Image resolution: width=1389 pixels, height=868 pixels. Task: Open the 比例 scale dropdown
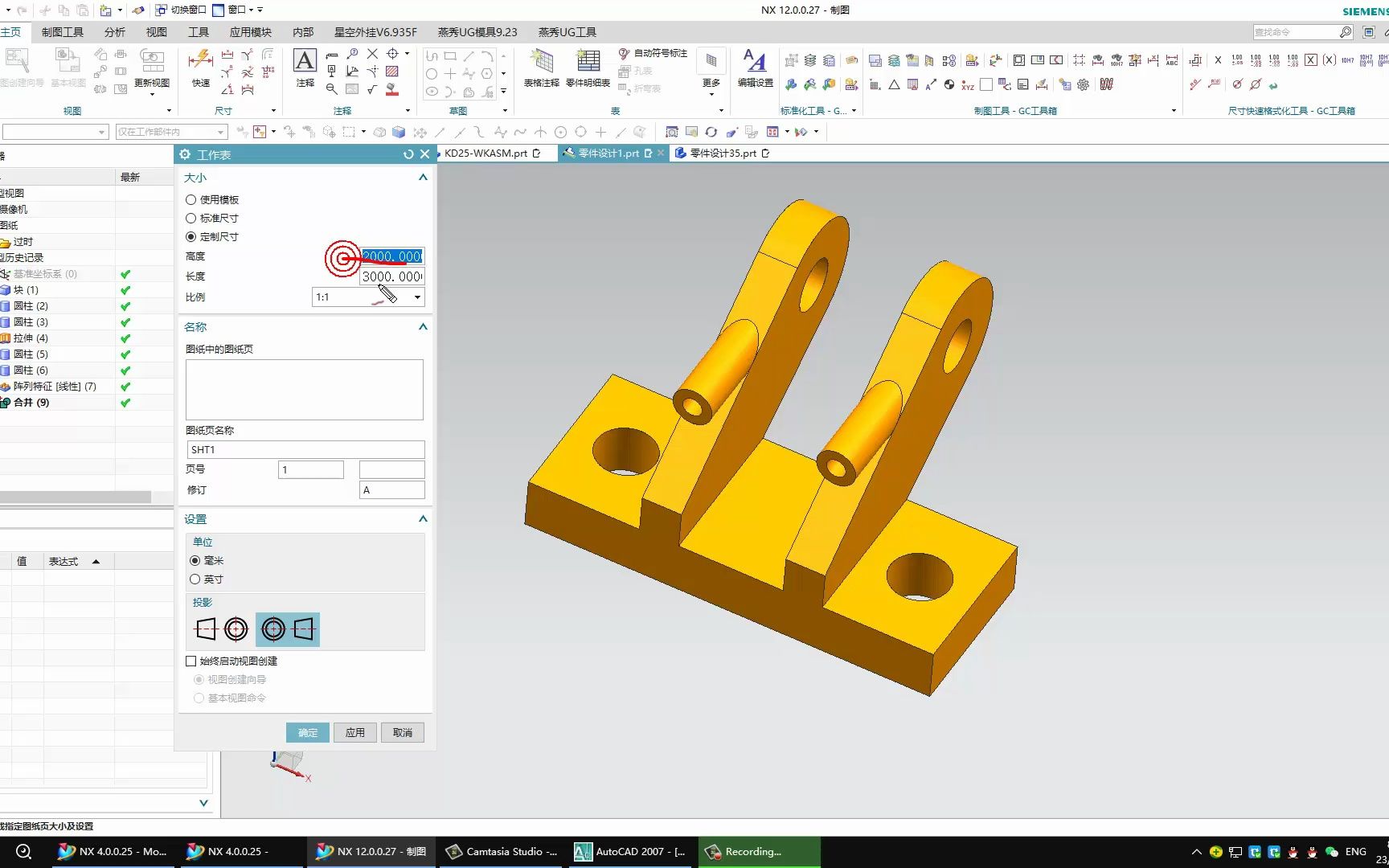pyautogui.click(x=416, y=297)
